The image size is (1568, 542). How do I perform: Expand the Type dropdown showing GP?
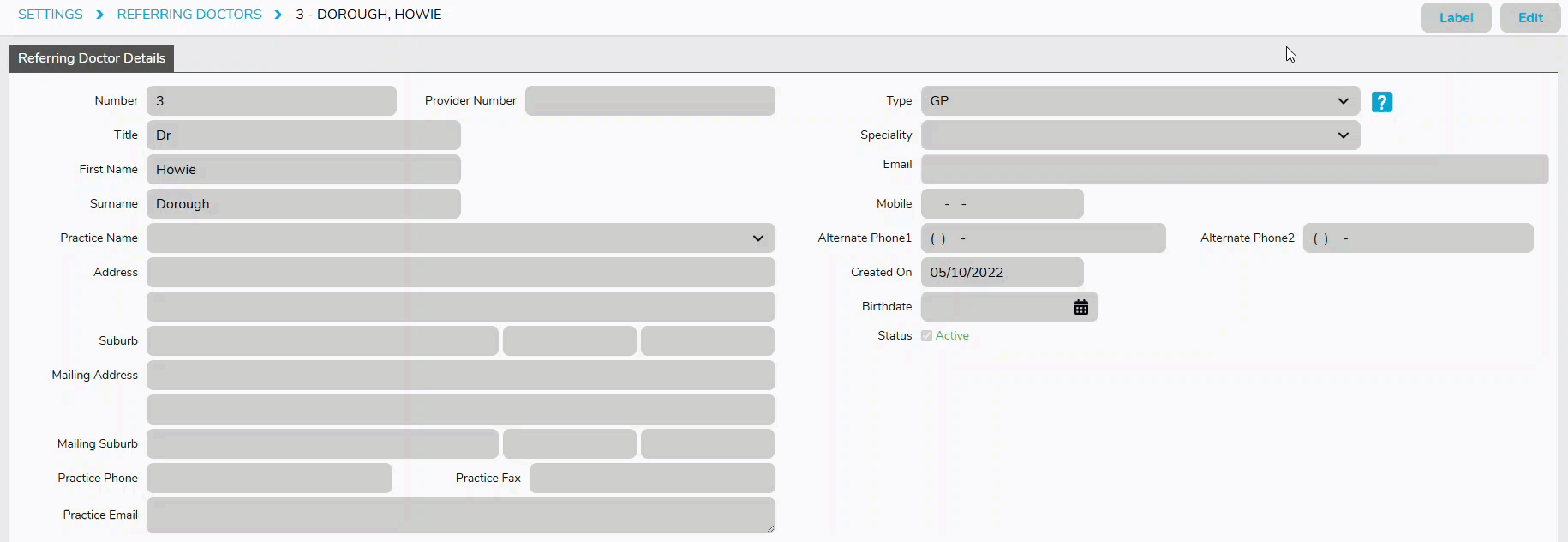coord(1140,101)
